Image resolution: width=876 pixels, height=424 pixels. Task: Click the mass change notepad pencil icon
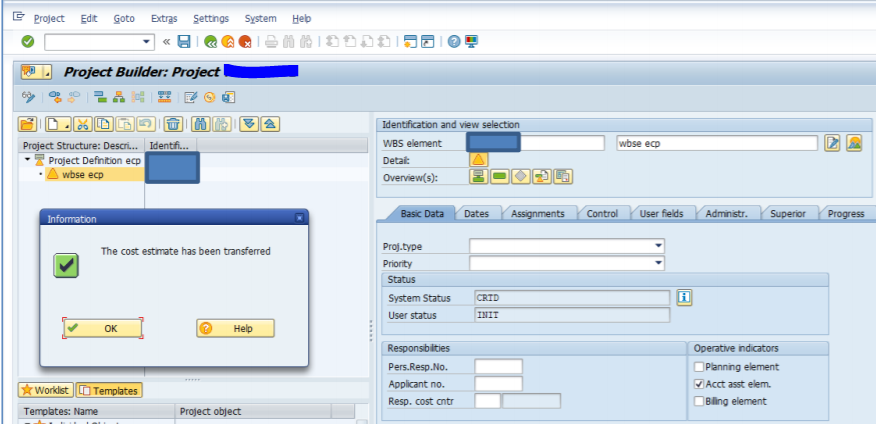191,97
